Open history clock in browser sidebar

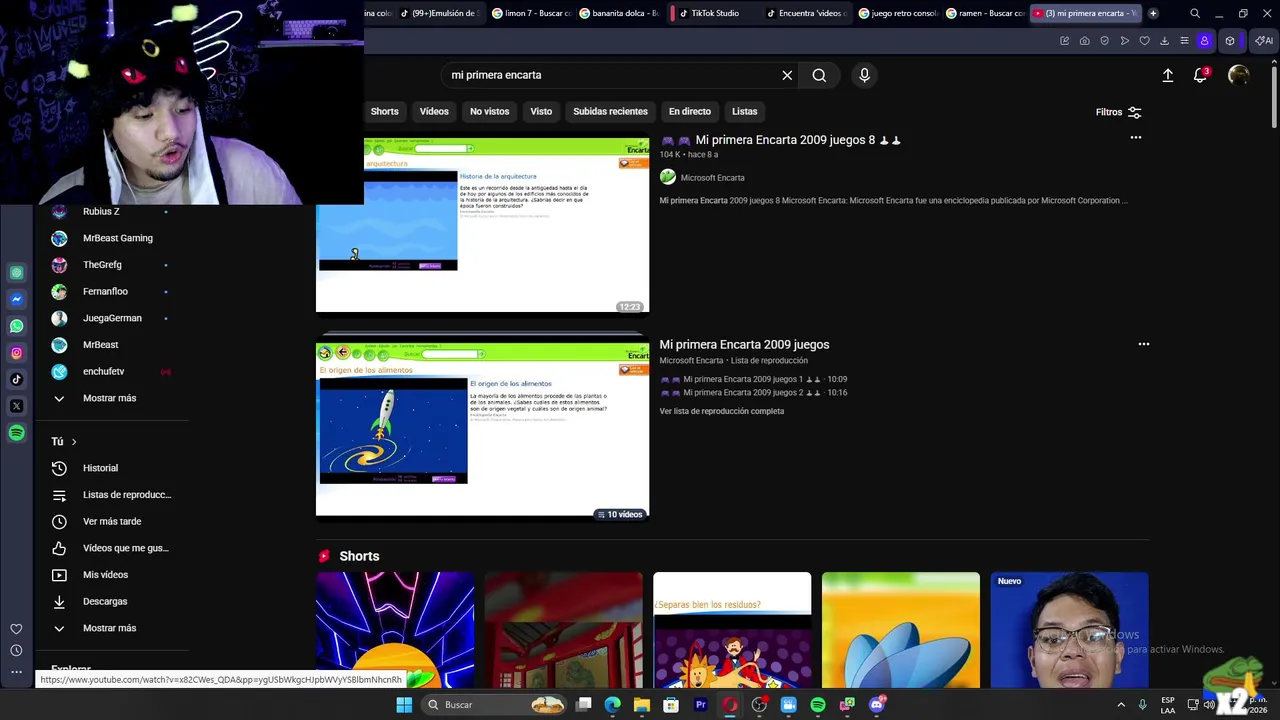[x=16, y=651]
